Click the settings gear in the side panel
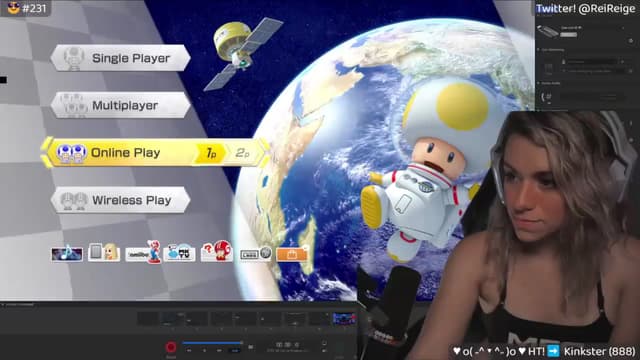640x360 pixels. pyautogui.click(x=631, y=40)
